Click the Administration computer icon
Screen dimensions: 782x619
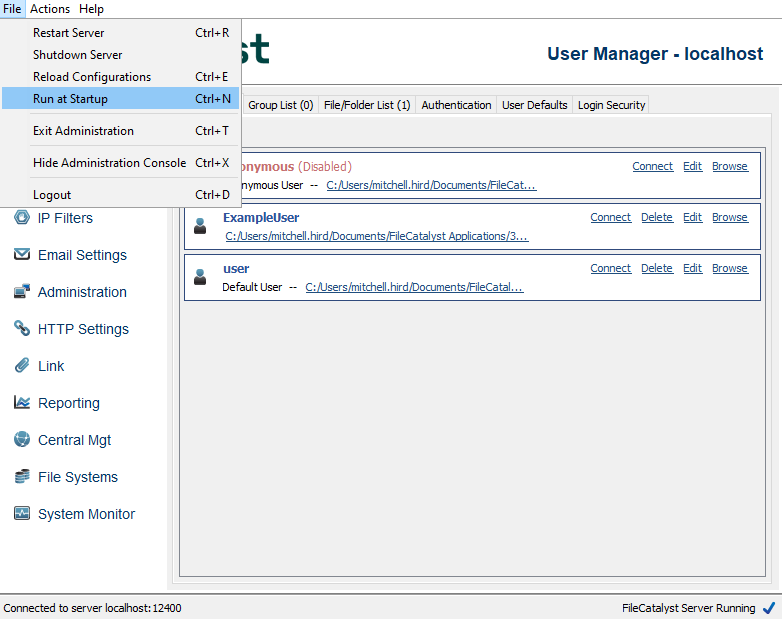click(x=21, y=291)
